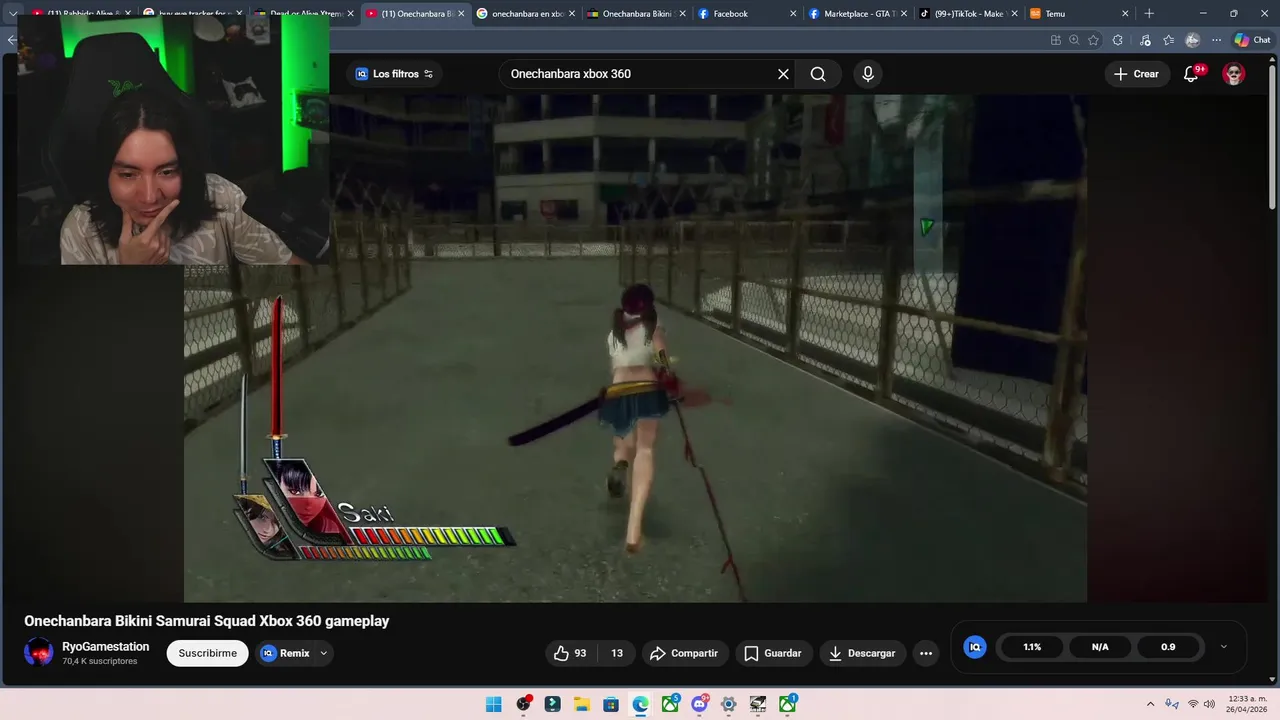Viewport: 1280px width, 720px height.
Task: Open Microsoft Store from taskbar
Action: coord(611,705)
